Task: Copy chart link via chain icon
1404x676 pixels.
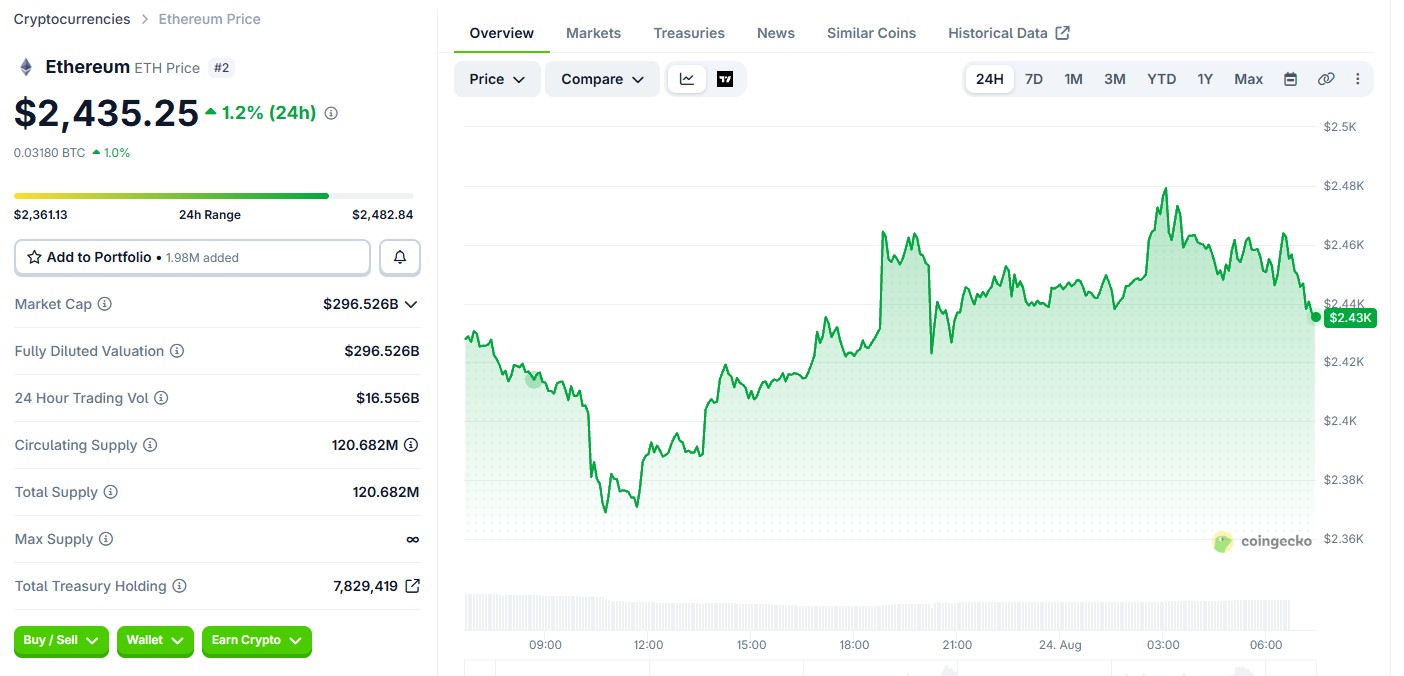Action: [x=1326, y=79]
